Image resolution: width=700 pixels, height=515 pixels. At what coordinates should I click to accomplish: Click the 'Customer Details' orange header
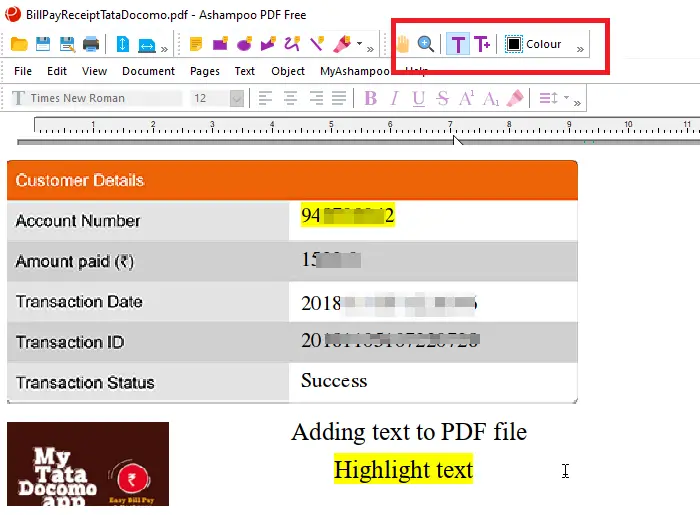[x=292, y=180]
